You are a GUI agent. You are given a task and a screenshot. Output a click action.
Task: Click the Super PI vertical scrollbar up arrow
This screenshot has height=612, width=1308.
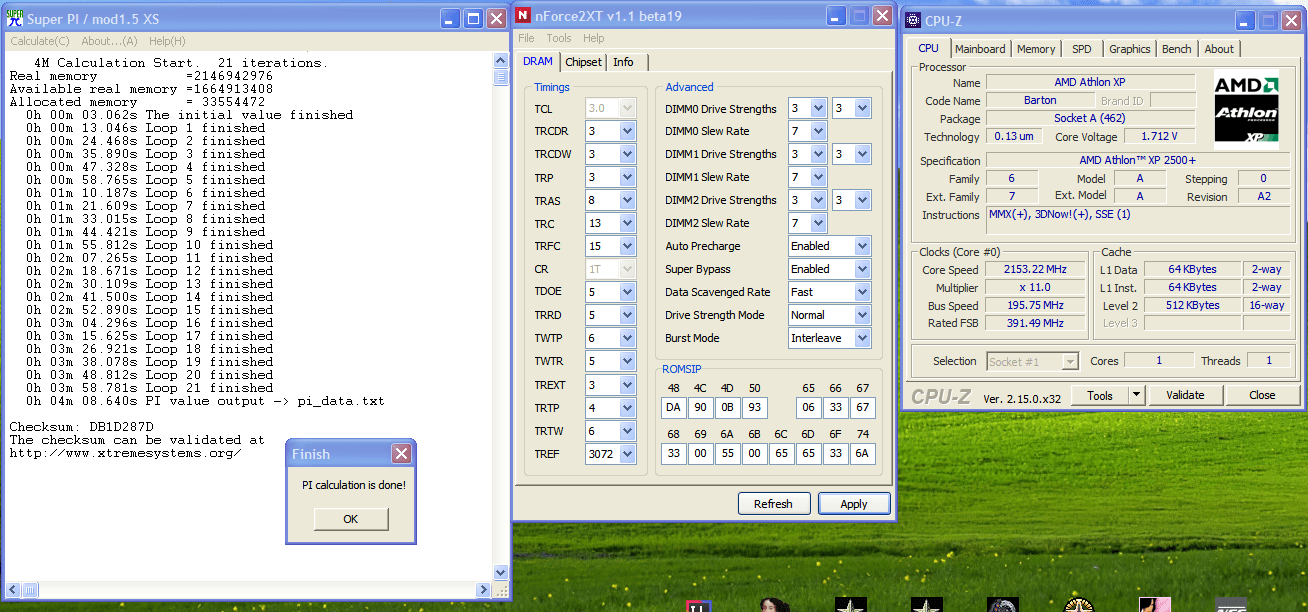[x=501, y=61]
